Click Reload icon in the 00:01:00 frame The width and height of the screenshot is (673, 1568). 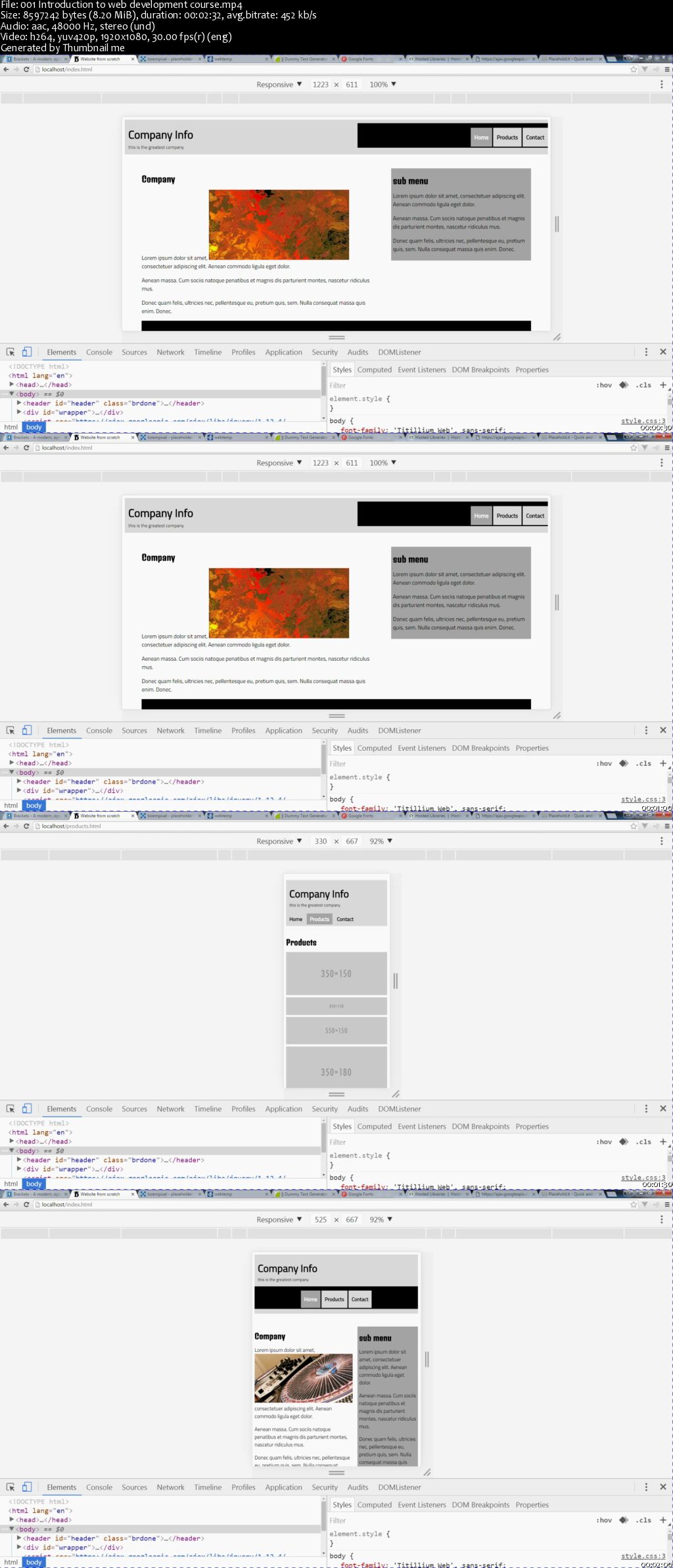point(26,447)
